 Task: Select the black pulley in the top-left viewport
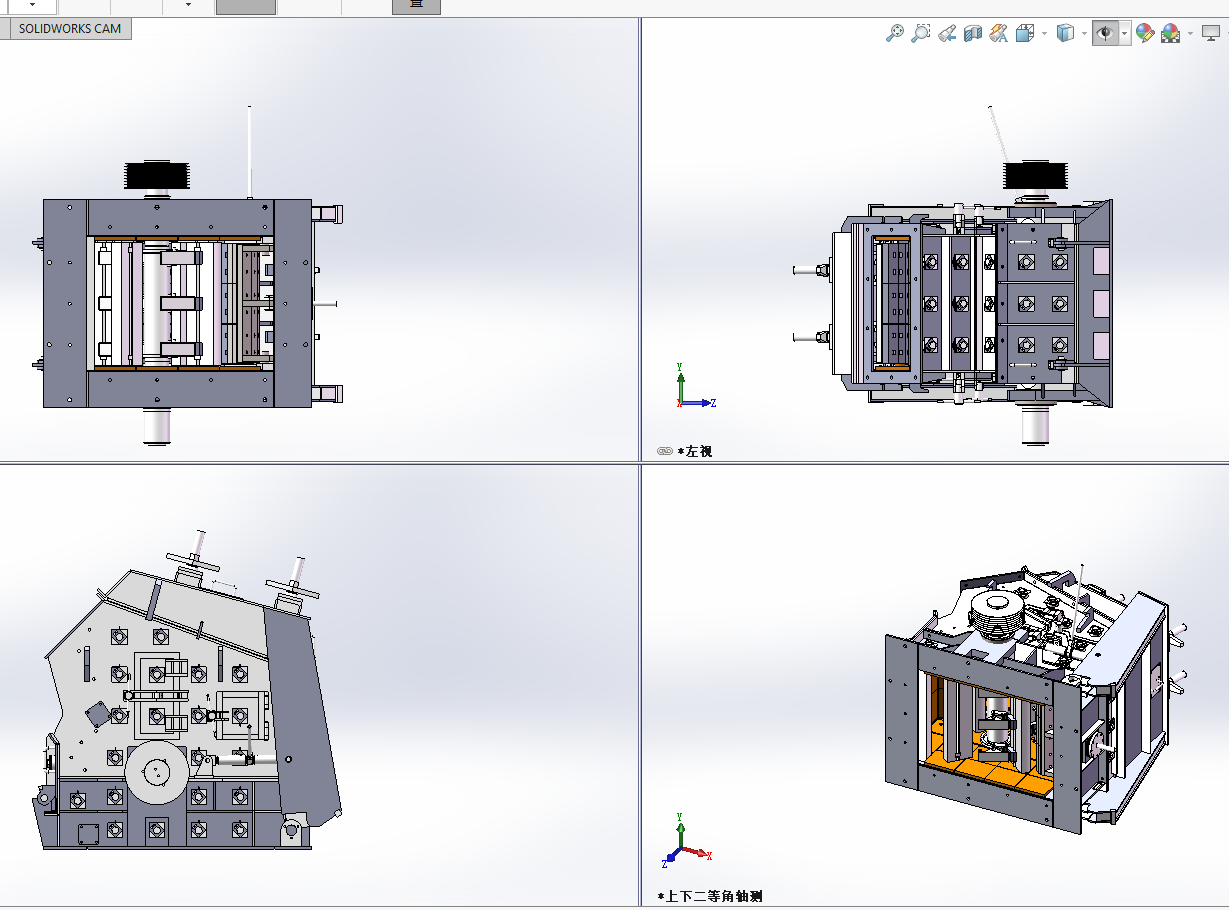[155, 176]
